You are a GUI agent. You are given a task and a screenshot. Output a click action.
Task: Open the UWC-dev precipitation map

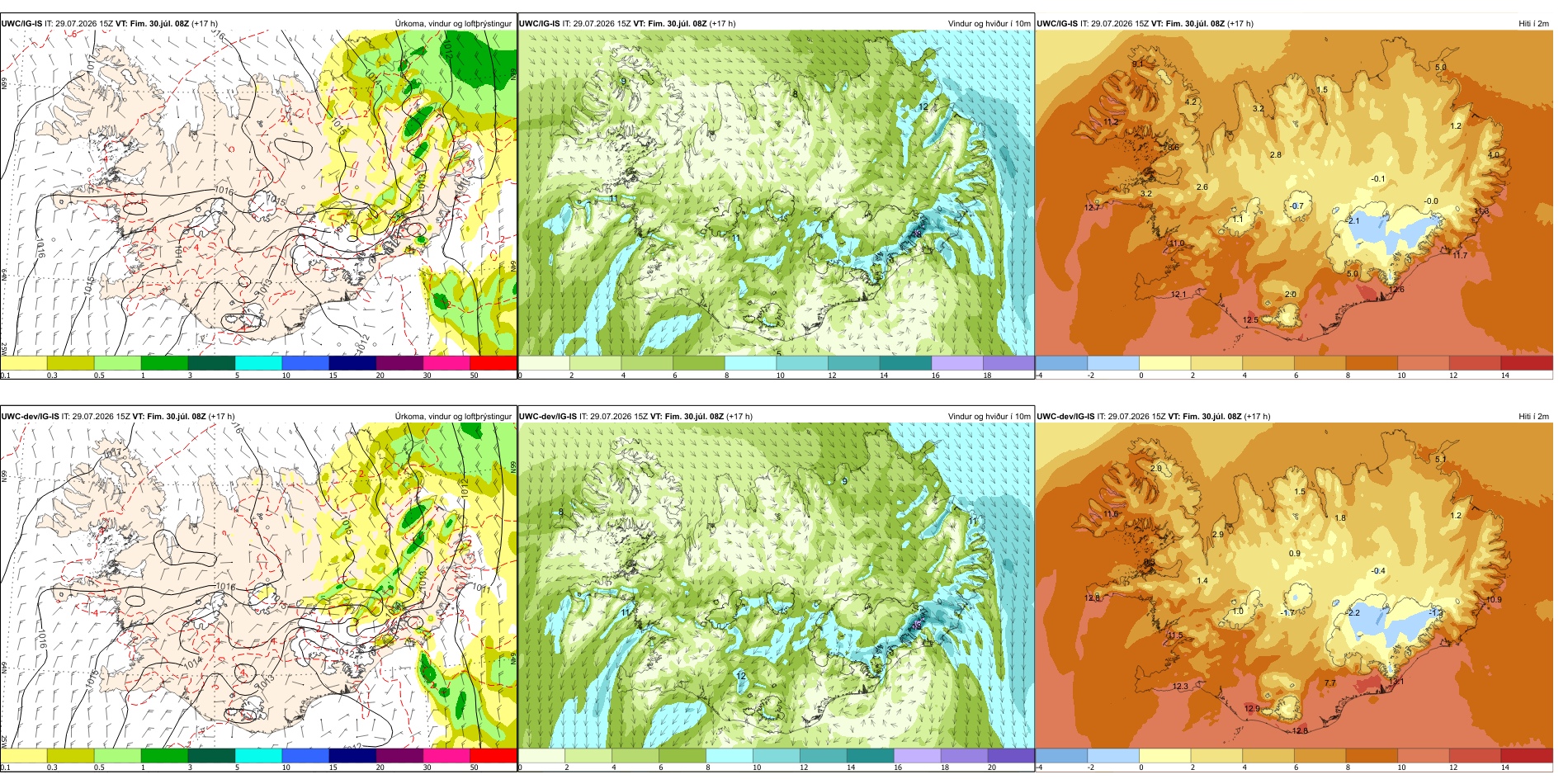pyautogui.click(x=258, y=585)
